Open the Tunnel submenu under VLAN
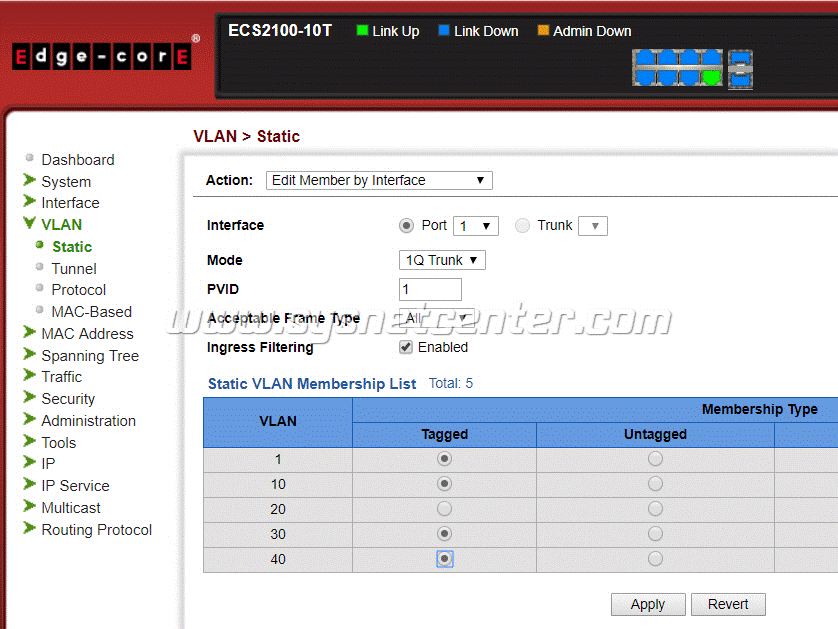 point(74,268)
